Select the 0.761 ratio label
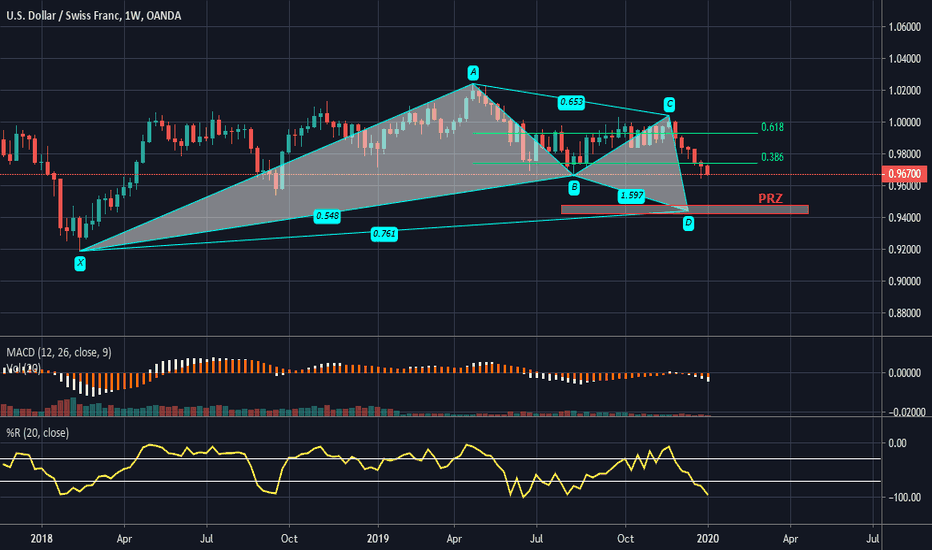Screen dimensions: 932x550 coord(383,234)
